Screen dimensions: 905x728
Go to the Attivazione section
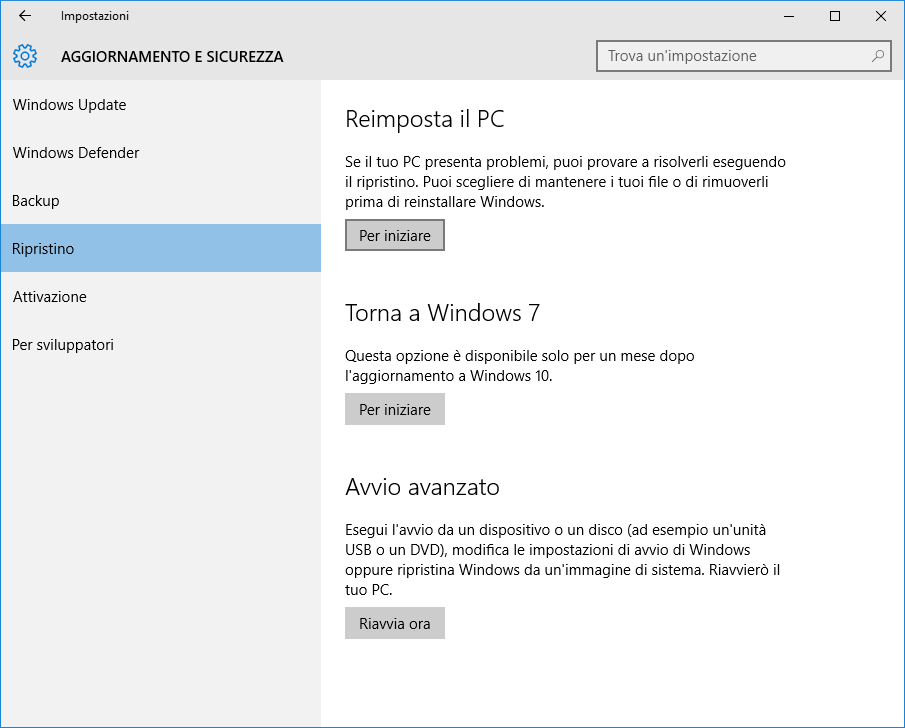tap(160, 296)
